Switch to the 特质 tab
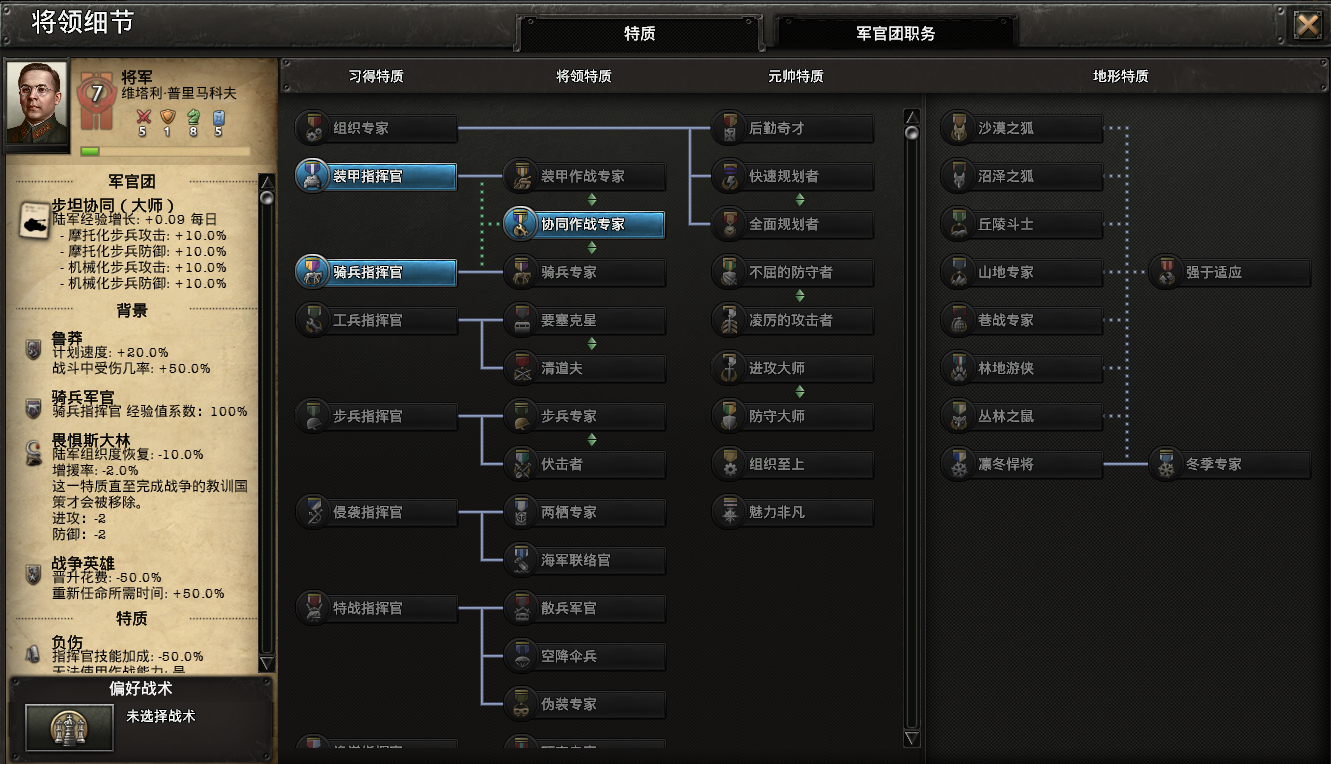1331x764 pixels. click(640, 33)
